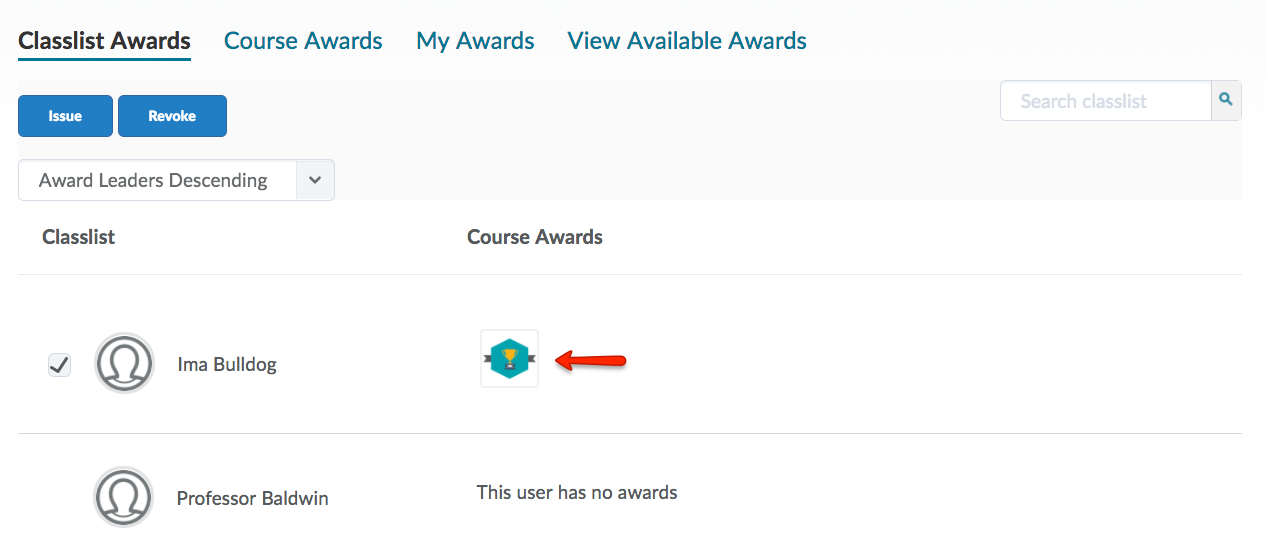Click the Professor Baldwin name
The height and width of the screenshot is (535, 1266).
pyautogui.click(x=253, y=498)
